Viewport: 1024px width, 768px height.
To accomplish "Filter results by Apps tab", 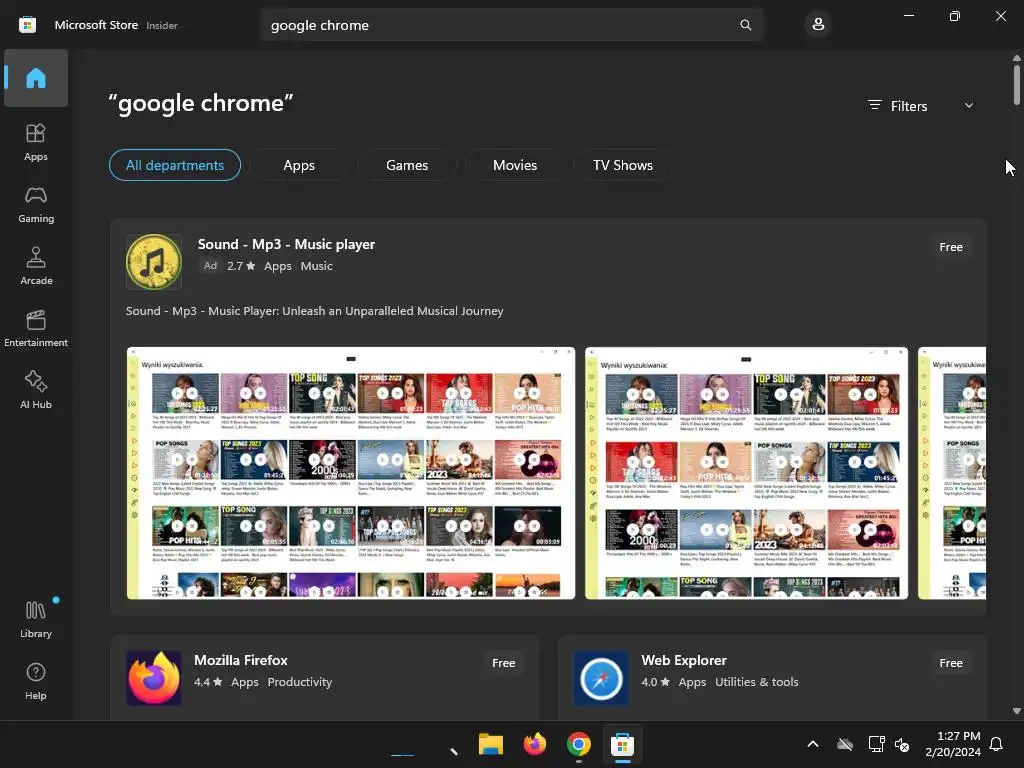I will point(299,165).
